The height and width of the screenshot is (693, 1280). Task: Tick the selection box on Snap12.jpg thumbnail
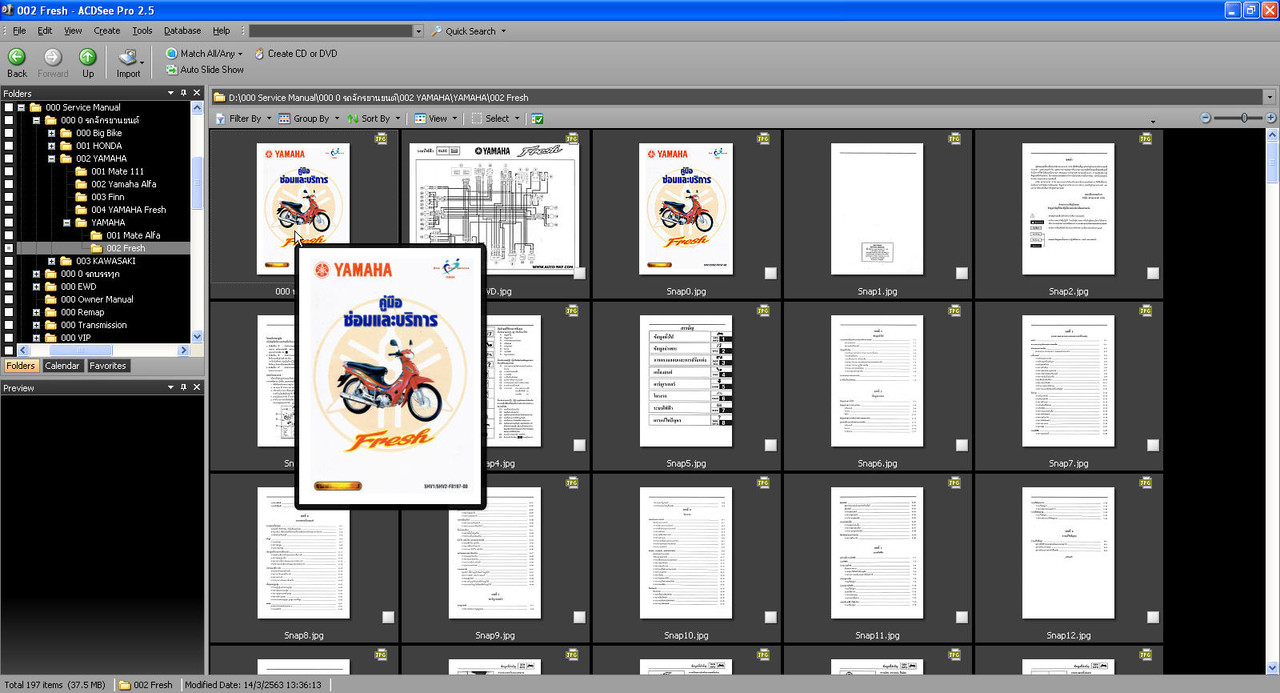tap(1153, 617)
